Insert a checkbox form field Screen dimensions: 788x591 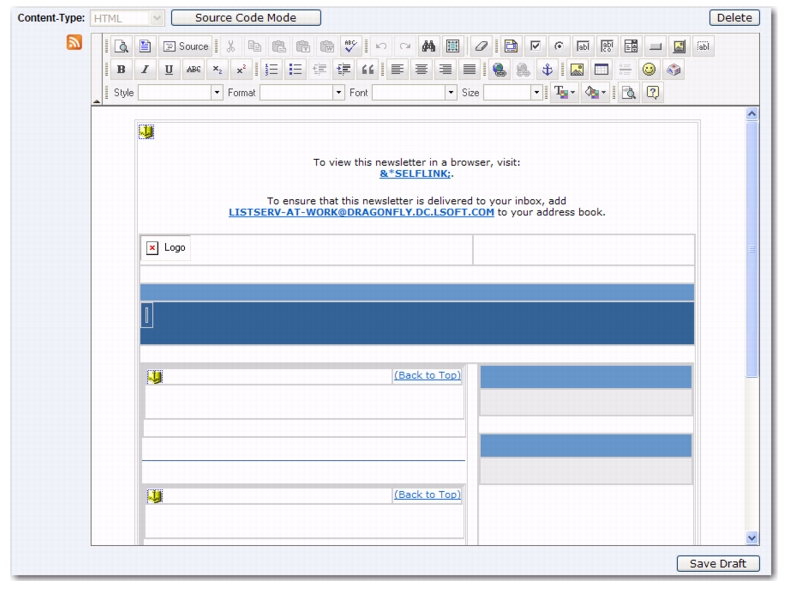click(x=535, y=46)
